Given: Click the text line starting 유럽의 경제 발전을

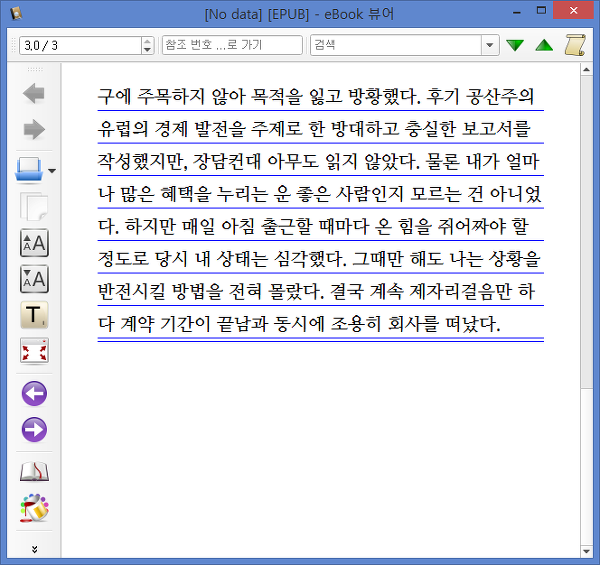Looking at the screenshot, I should [x=314, y=129].
